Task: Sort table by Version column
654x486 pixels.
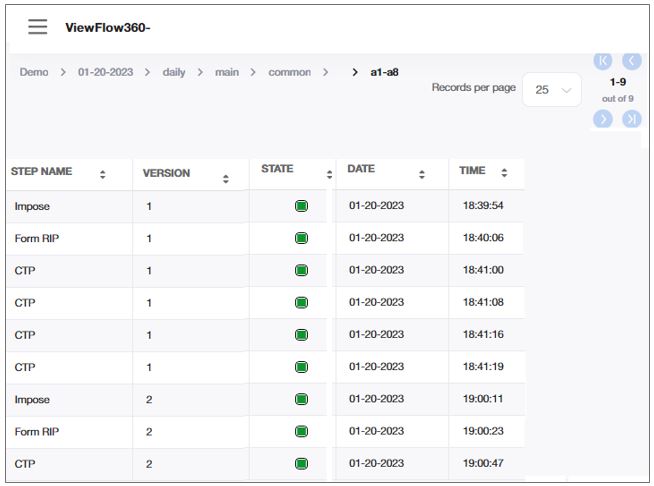Action: [225, 179]
